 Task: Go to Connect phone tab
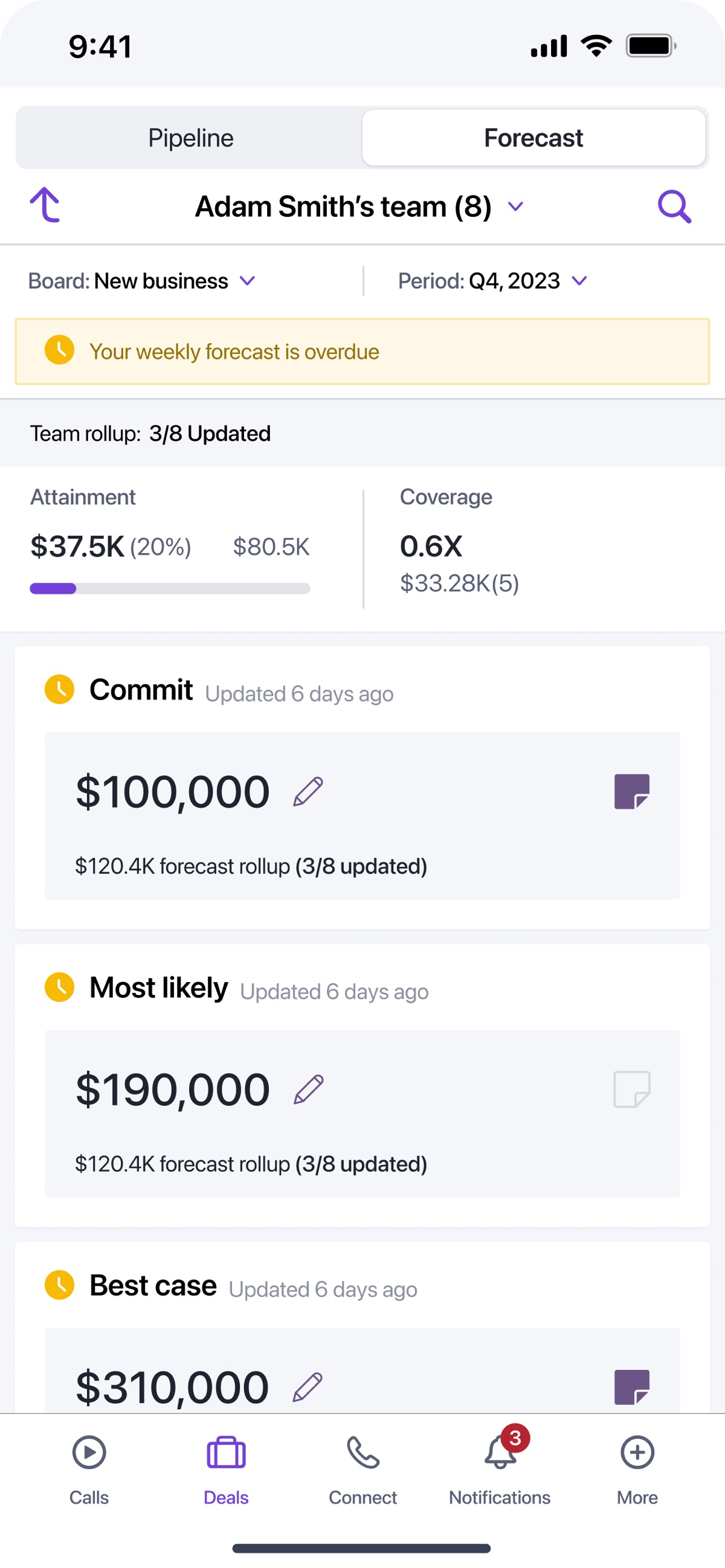pyautogui.click(x=363, y=1470)
